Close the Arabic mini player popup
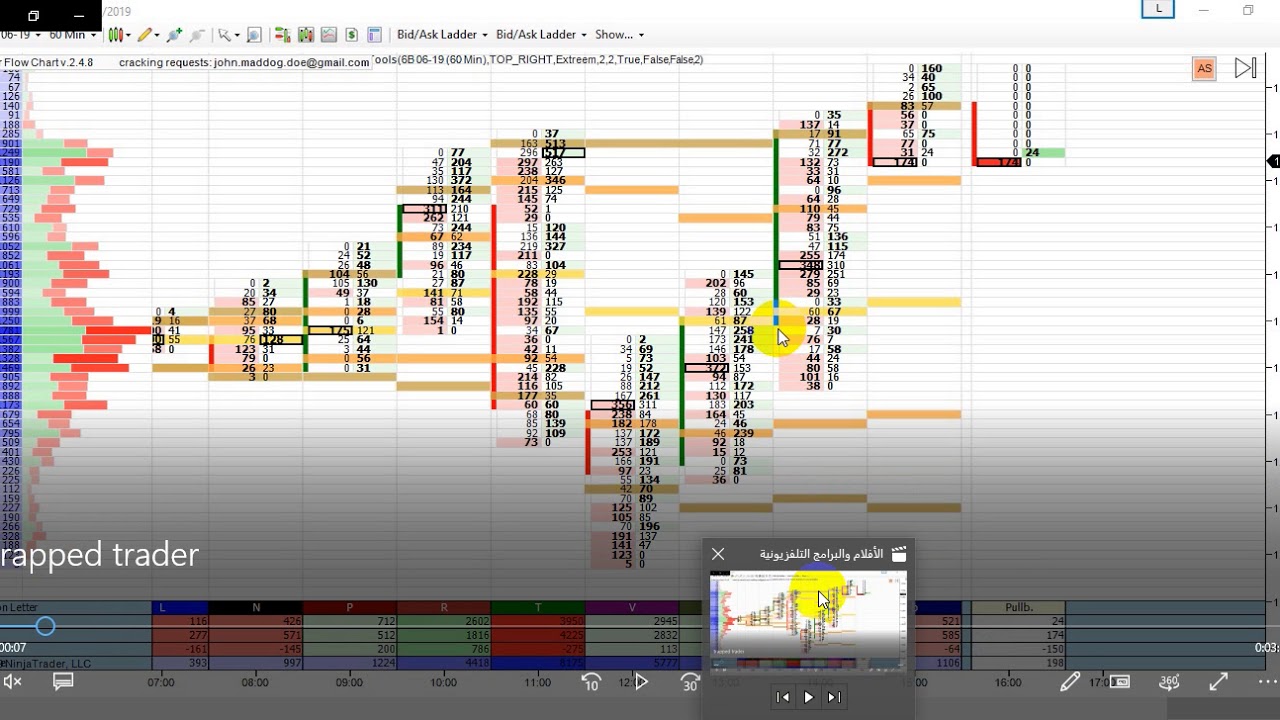This screenshot has height=720, width=1280. point(717,553)
